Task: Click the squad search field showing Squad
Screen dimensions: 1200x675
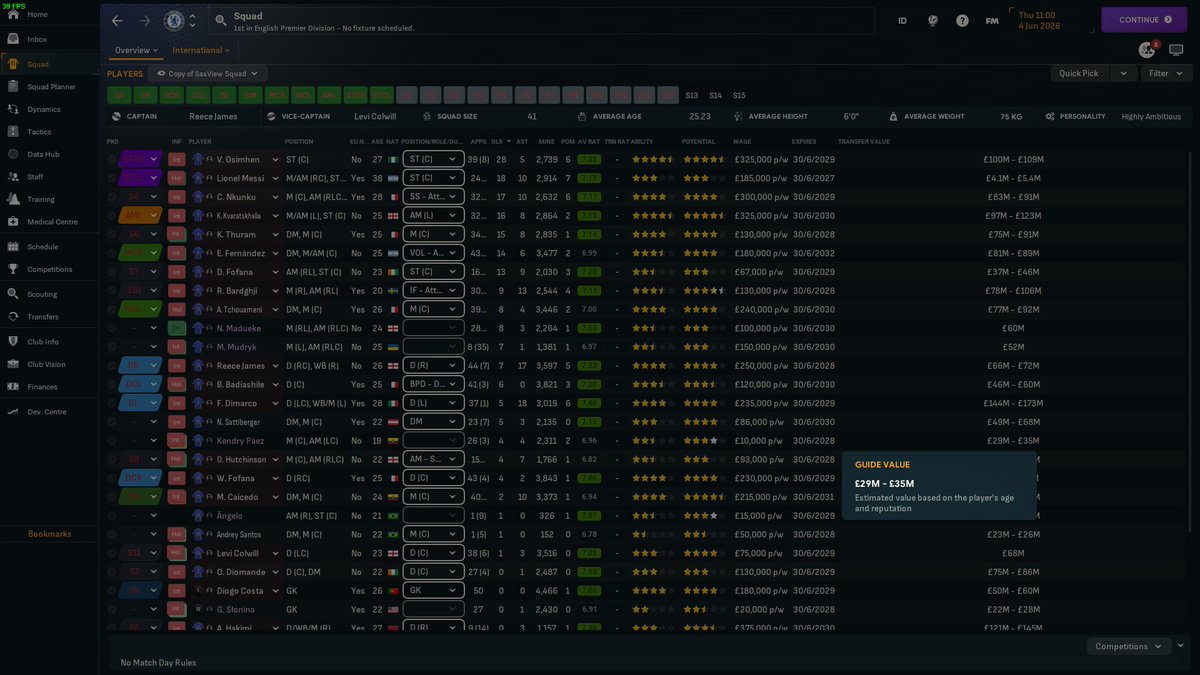Action: point(540,21)
